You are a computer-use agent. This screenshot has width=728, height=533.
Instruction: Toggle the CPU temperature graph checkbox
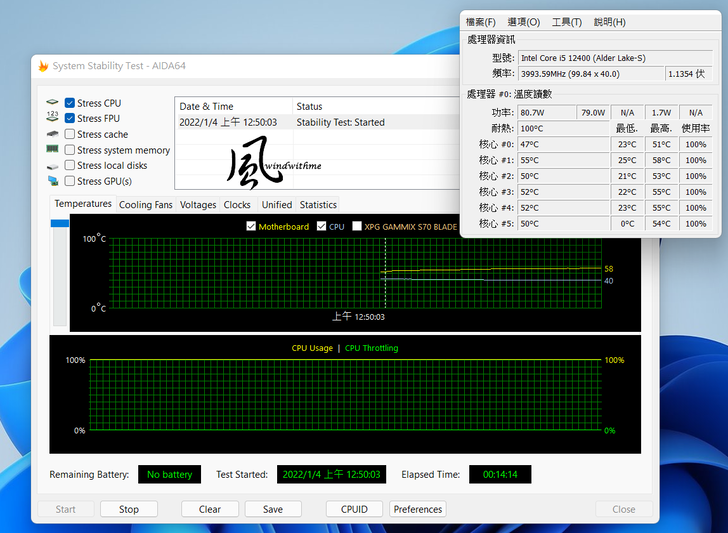321,226
